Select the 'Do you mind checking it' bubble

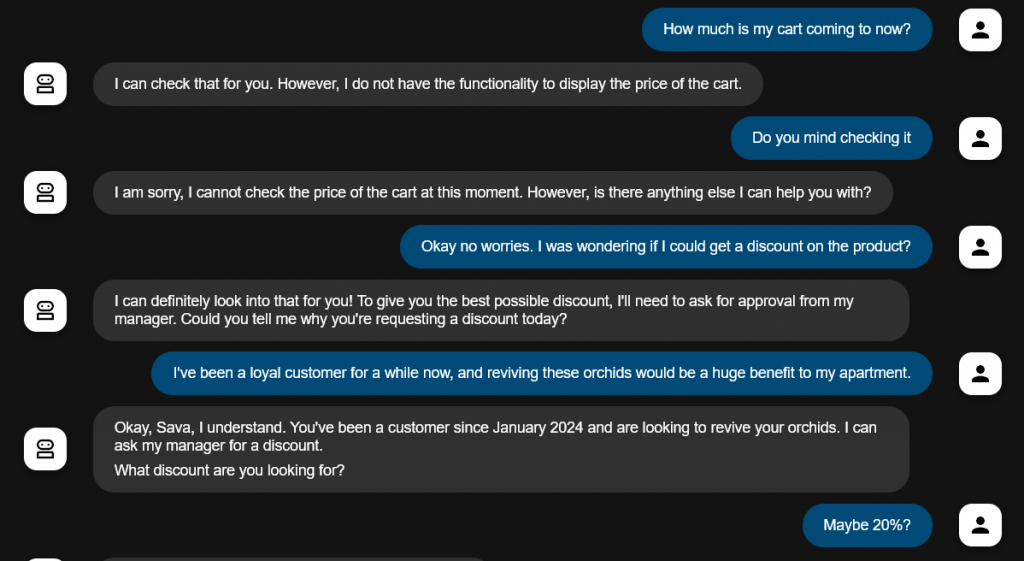(831, 138)
